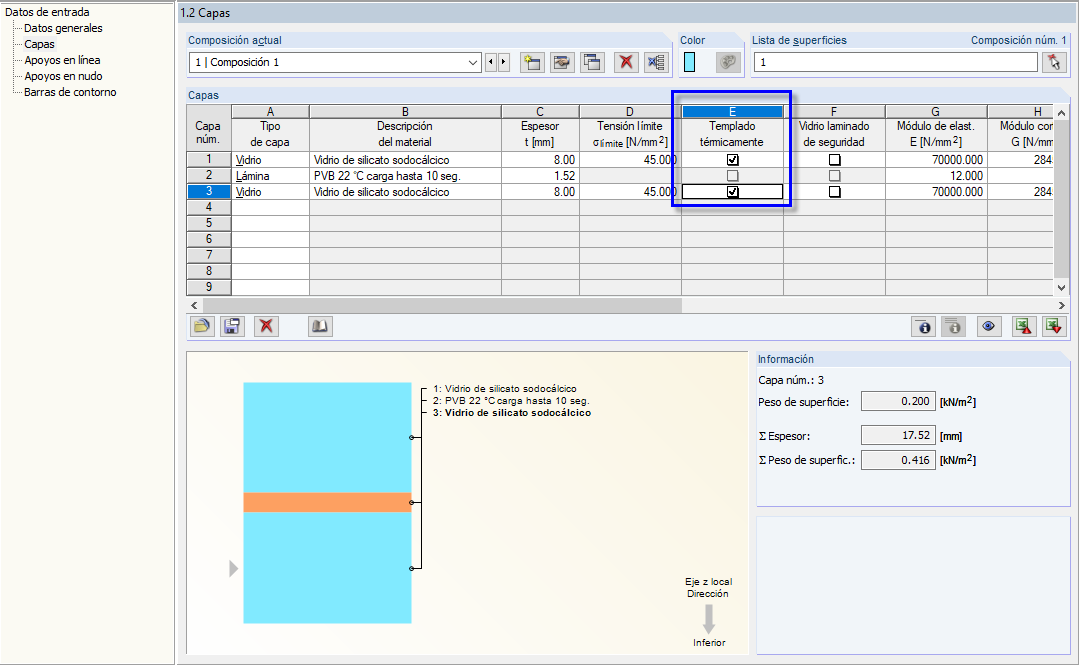Click the delete-all-compositions list icon

(x=656, y=63)
